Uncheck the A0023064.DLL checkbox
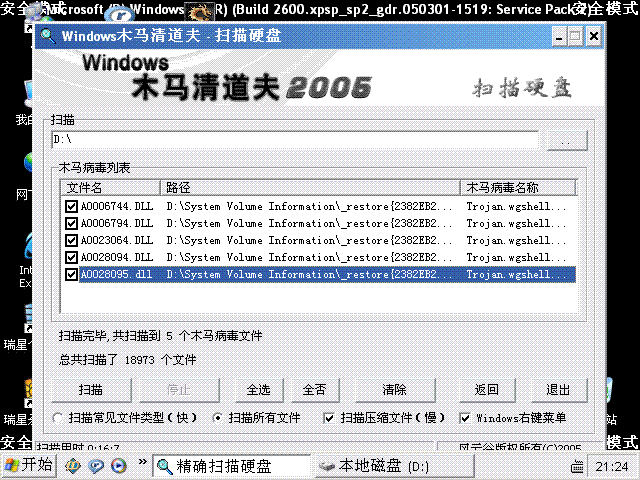 (x=71, y=240)
